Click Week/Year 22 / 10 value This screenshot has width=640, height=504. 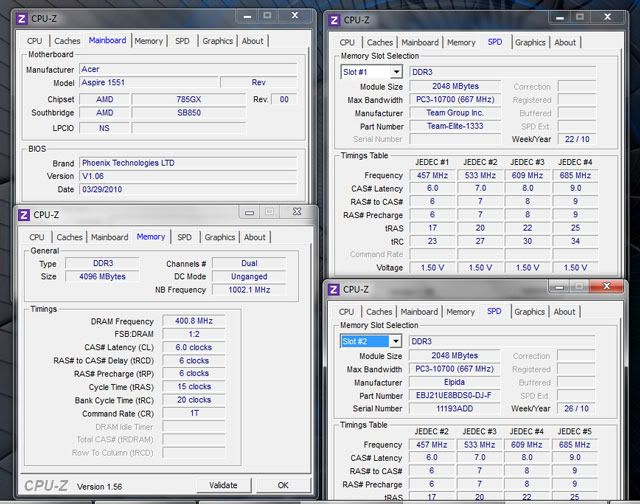pos(577,139)
